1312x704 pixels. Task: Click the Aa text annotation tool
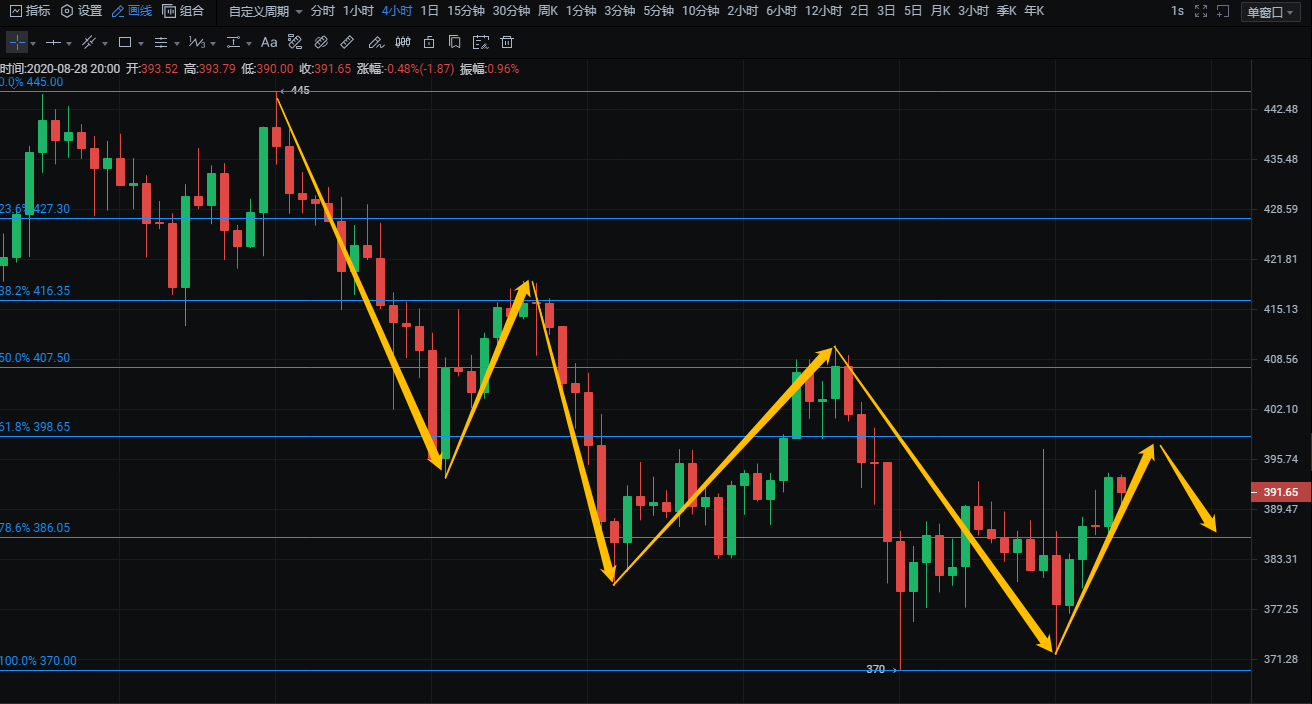coord(268,43)
